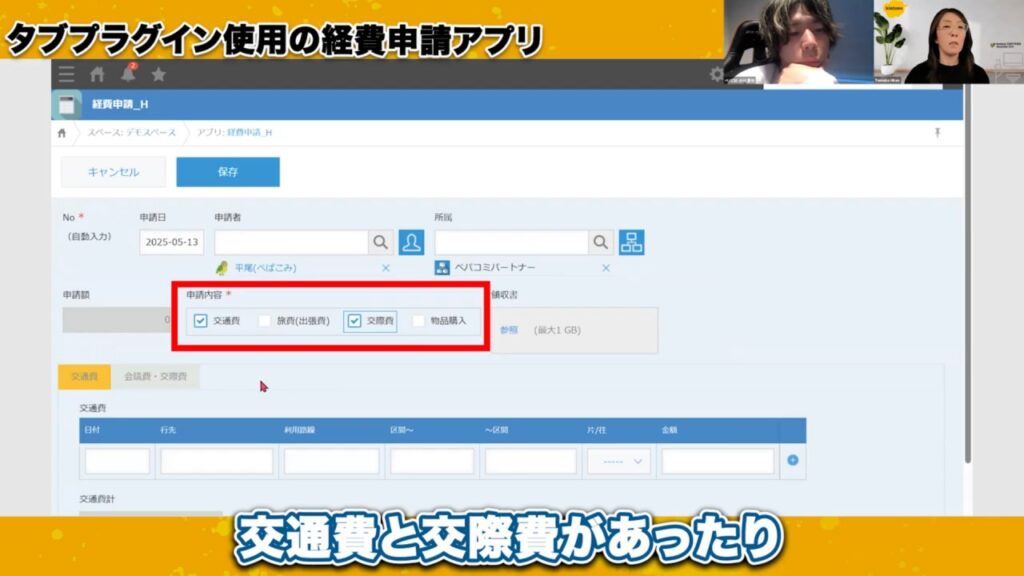The height and width of the screenshot is (576, 1024).
Task: Click the キャンセル button
Action: [x=114, y=172]
